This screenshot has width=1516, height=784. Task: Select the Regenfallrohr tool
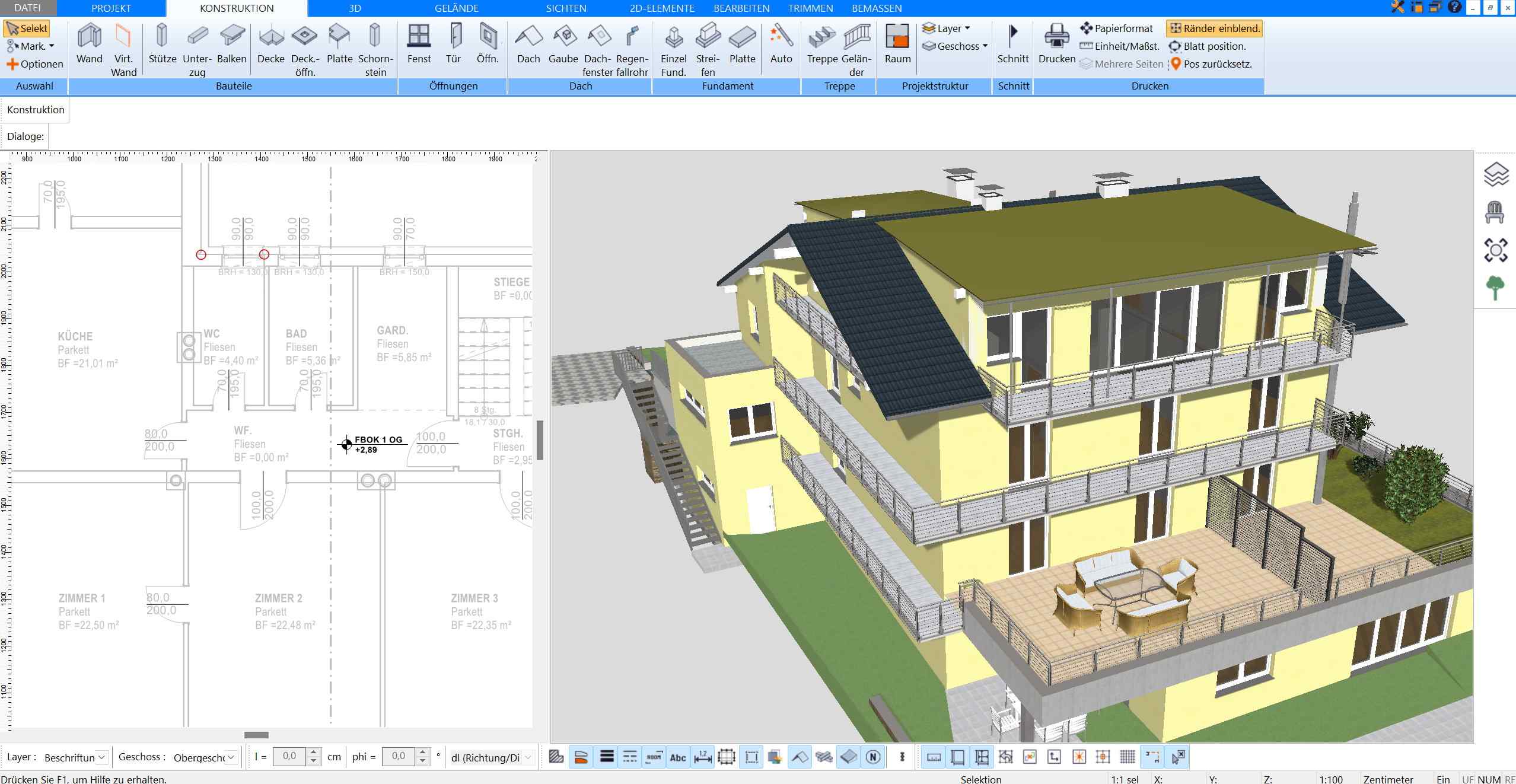(632, 50)
